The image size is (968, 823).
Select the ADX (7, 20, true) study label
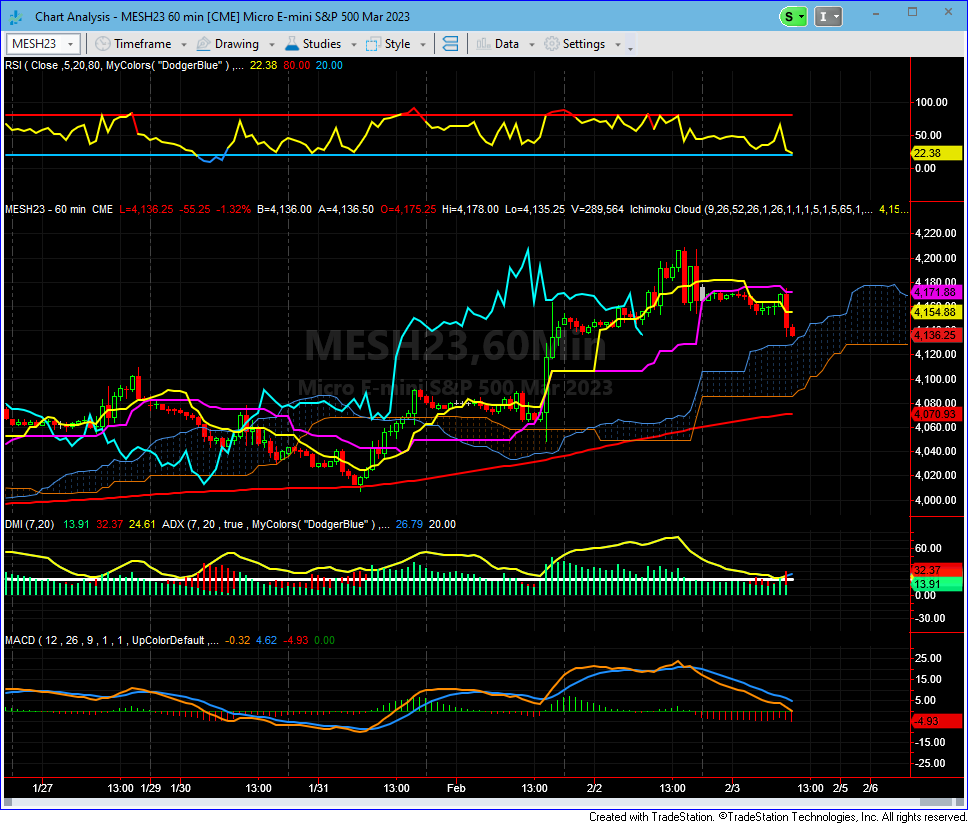[x=275, y=524]
